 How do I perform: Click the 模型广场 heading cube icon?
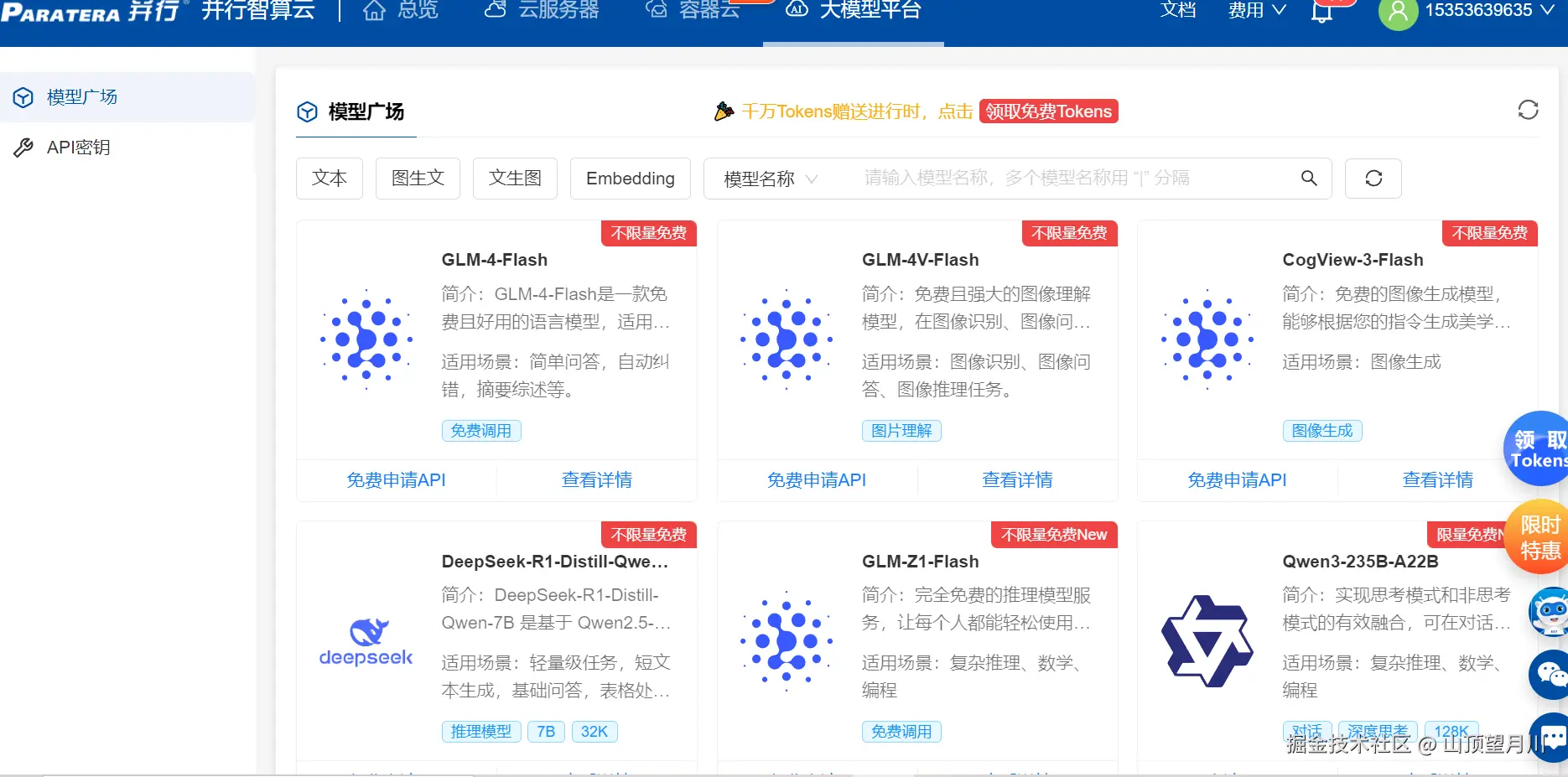pyautogui.click(x=308, y=111)
